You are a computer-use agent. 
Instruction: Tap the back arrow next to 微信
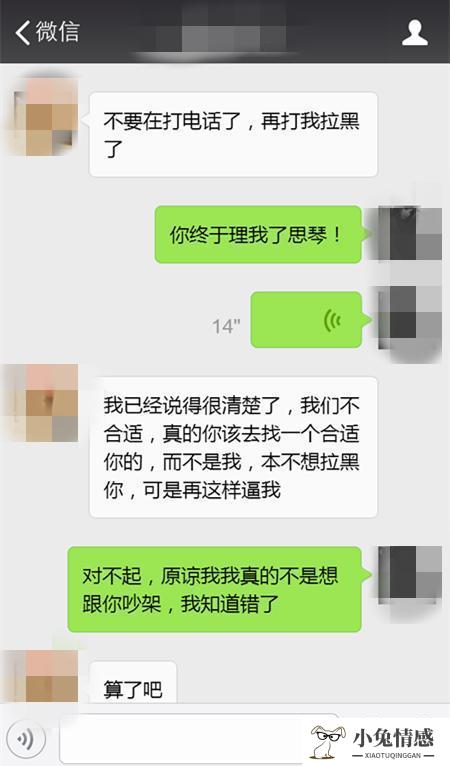[x=22, y=33]
